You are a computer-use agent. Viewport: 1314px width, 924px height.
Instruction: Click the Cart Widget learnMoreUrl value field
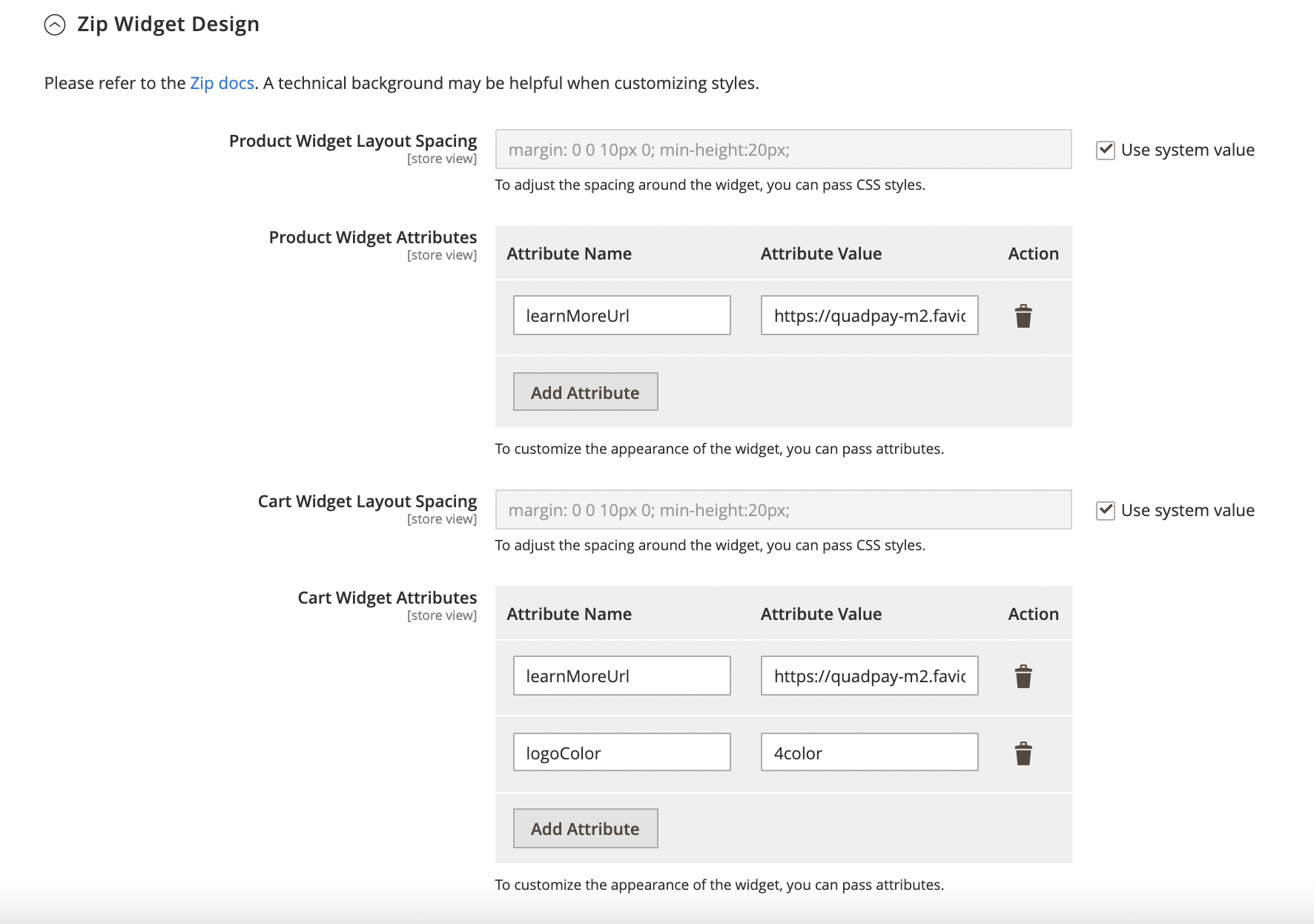click(869, 676)
